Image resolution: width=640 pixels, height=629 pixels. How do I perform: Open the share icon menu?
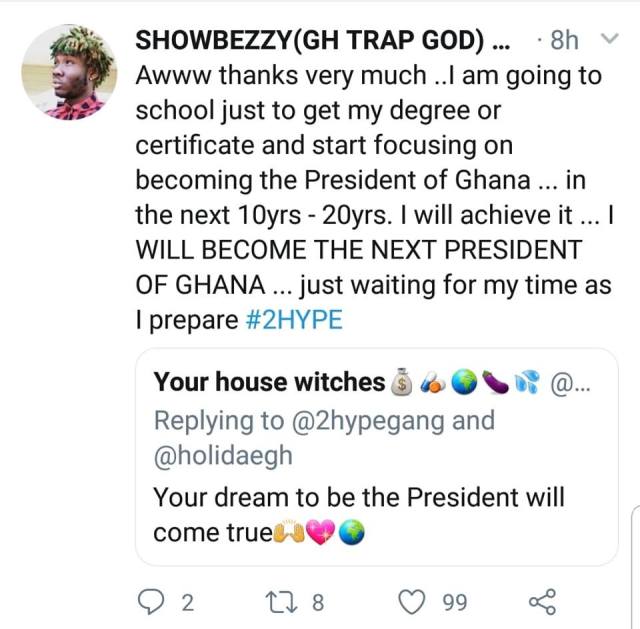tap(541, 601)
